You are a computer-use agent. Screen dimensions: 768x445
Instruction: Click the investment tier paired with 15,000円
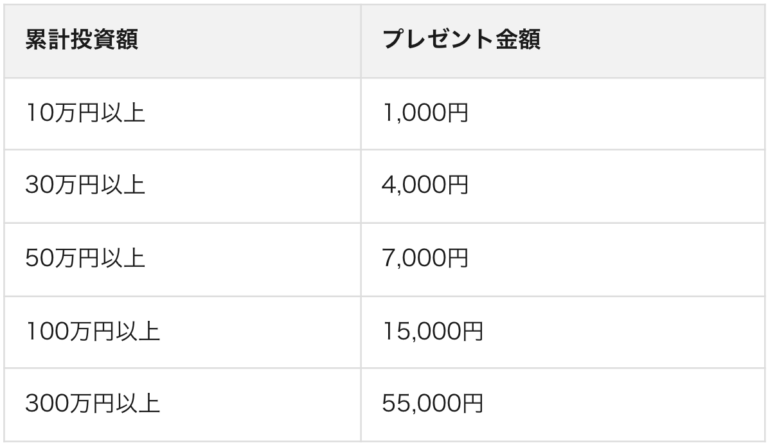[93, 331]
